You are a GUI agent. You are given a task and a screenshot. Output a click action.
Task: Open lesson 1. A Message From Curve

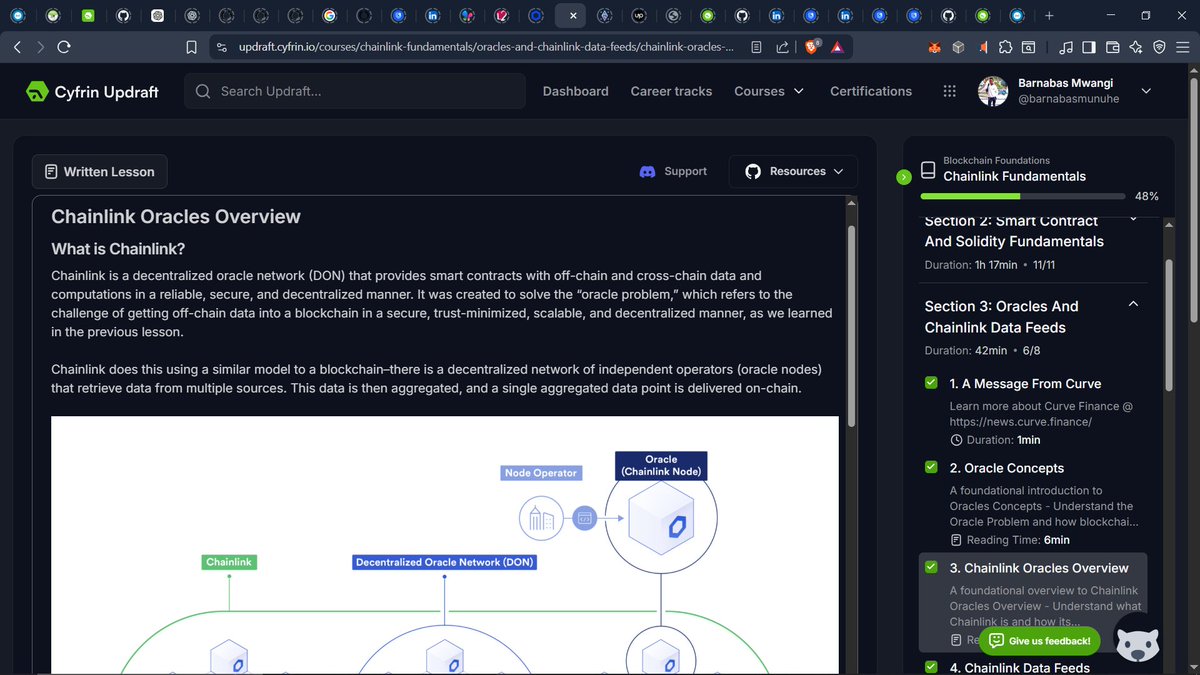coord(1025,383)
